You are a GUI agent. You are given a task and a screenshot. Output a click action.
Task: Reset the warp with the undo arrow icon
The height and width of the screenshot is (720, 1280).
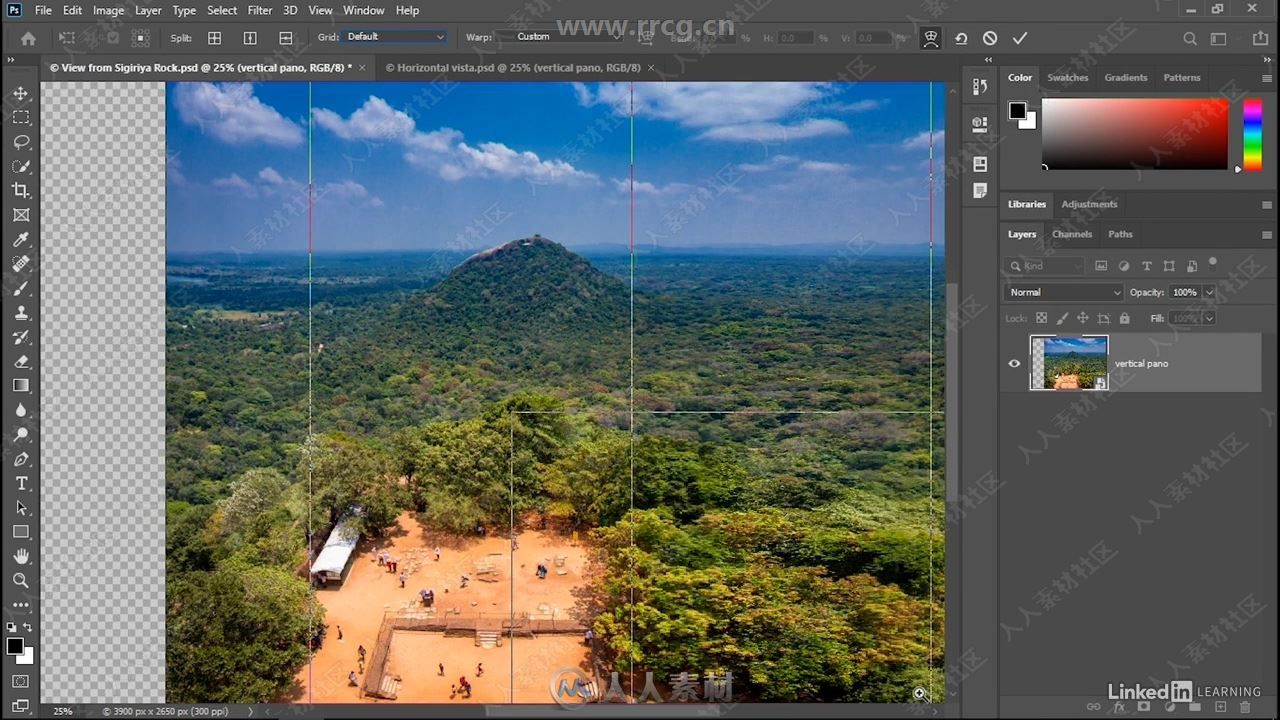click(960, 38)
